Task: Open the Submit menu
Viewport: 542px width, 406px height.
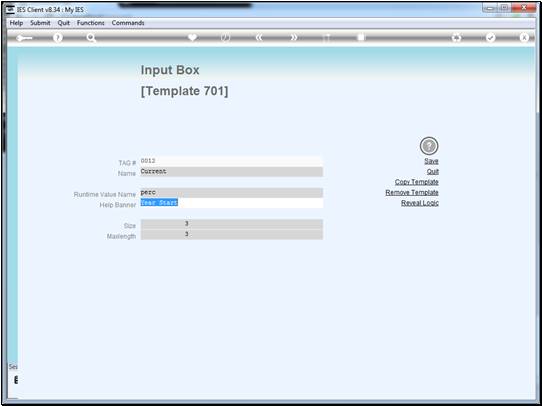Action: click(x=40, y=23)
